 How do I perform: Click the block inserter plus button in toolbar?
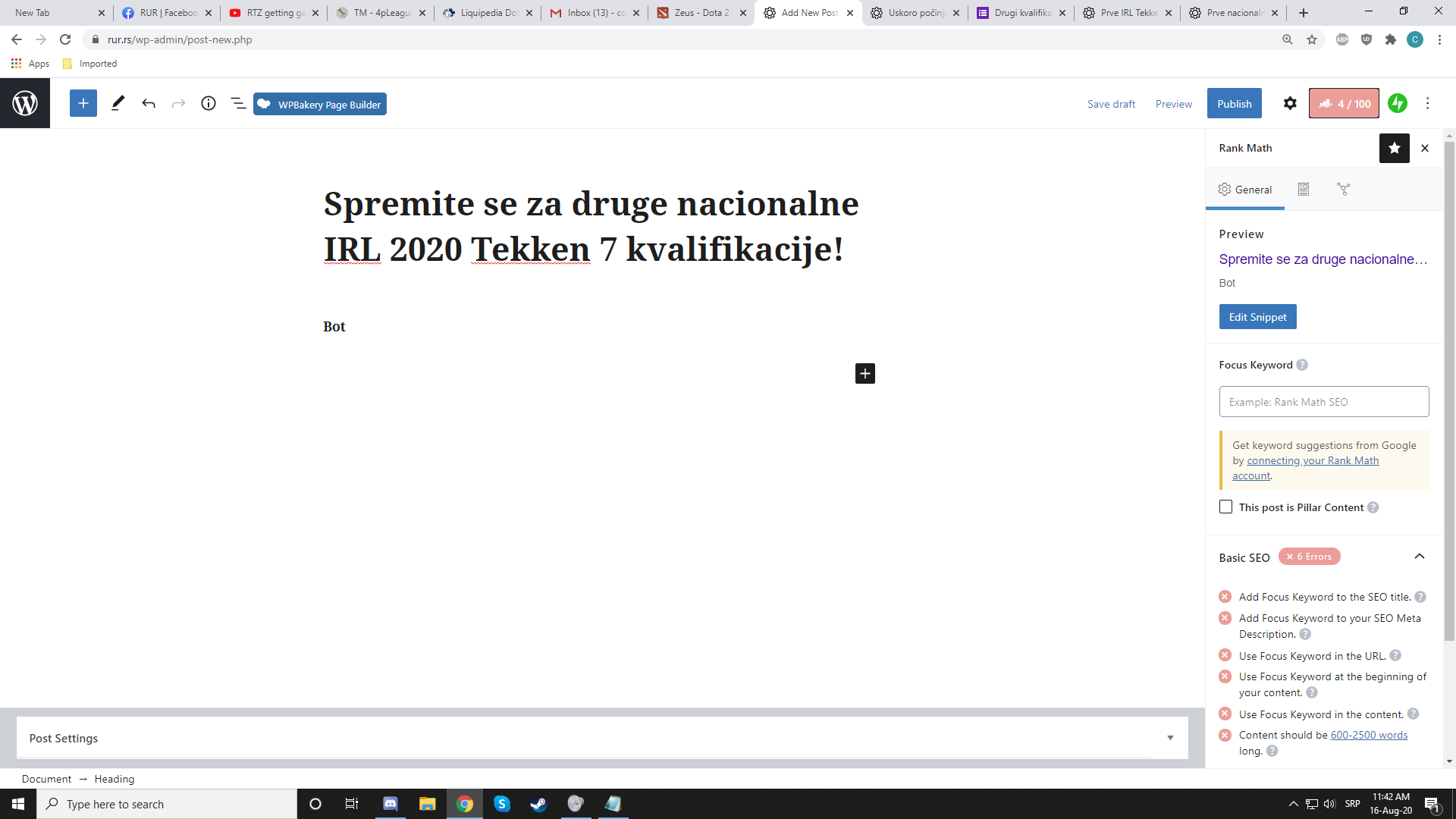pos(83,104)
